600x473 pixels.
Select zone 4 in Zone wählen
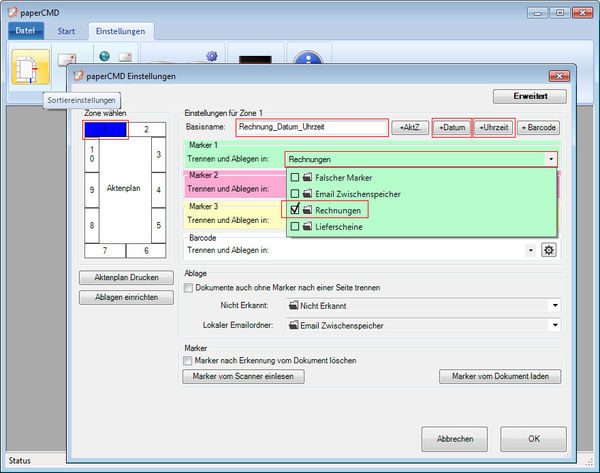[158, 190]
